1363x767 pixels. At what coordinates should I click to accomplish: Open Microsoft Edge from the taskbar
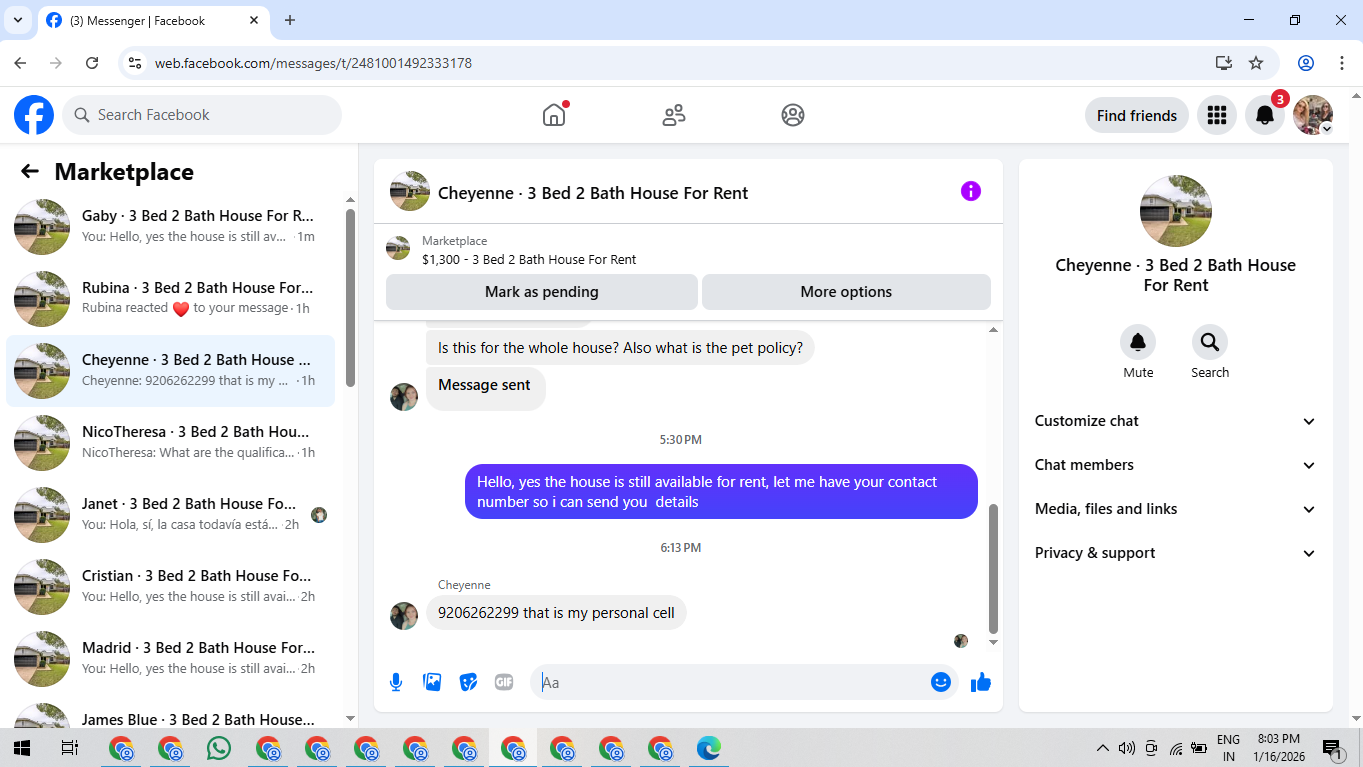point(709,748)
